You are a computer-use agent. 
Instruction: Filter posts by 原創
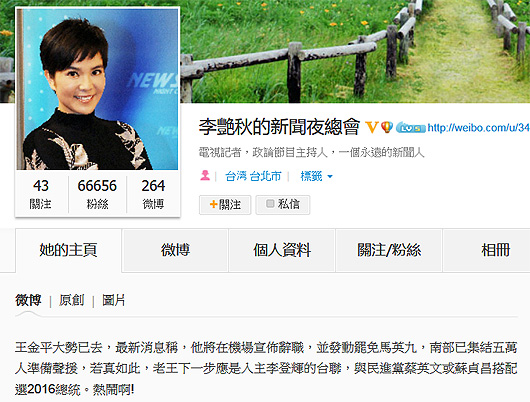[x=71, y=300]
